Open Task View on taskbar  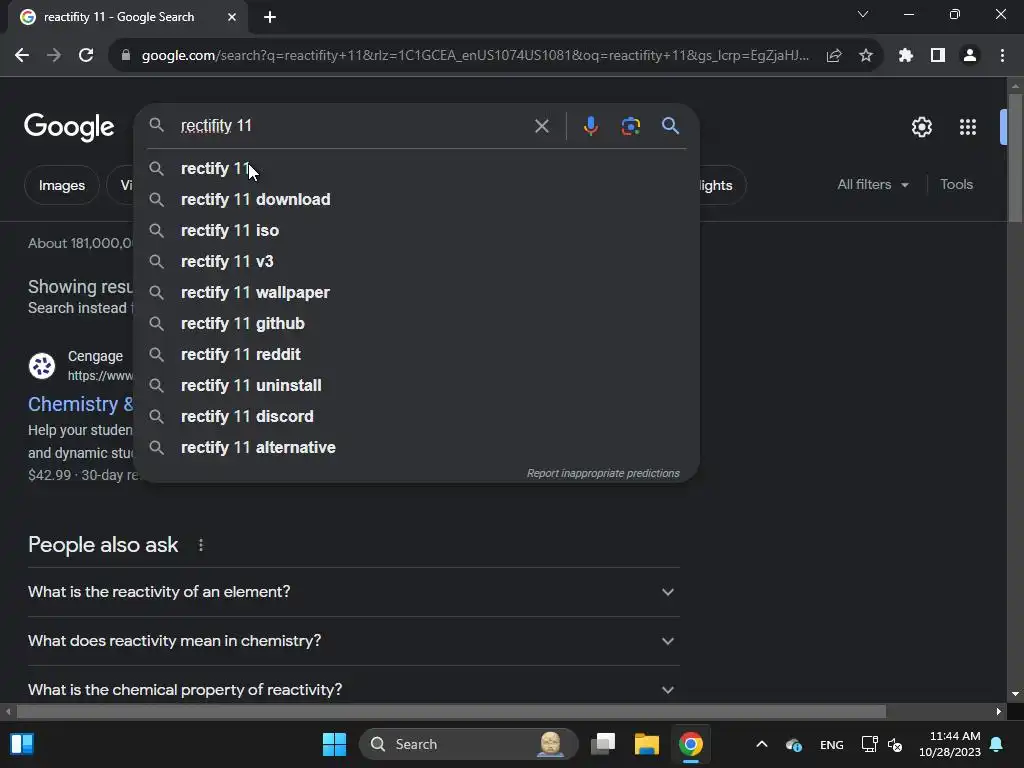point(603,744)
